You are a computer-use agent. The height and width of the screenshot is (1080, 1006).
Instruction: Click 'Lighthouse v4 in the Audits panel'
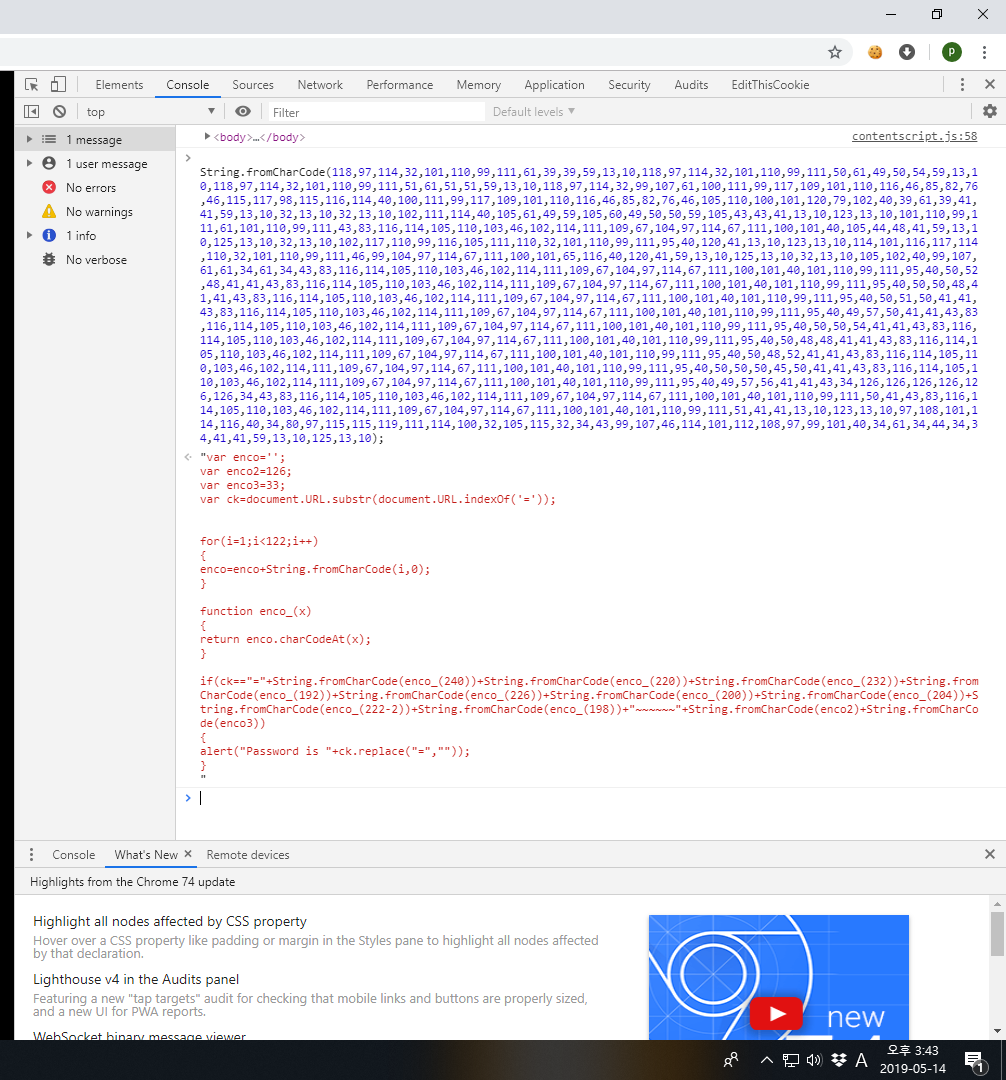(136, 979)
